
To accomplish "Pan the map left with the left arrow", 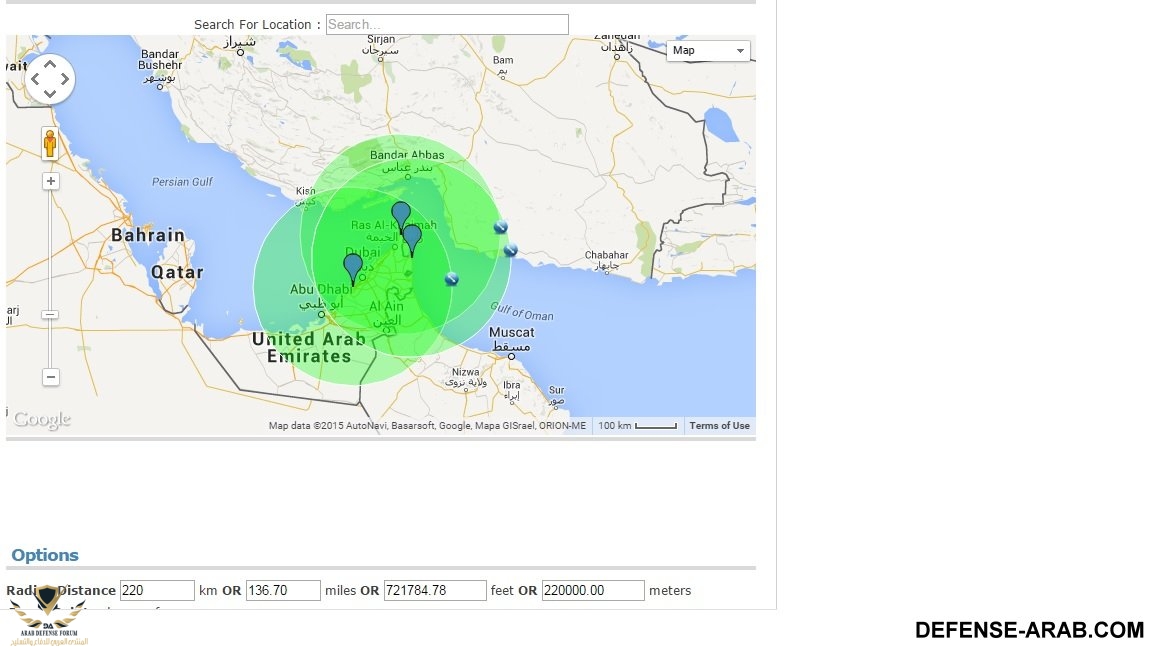I will (x=34, y=79).
